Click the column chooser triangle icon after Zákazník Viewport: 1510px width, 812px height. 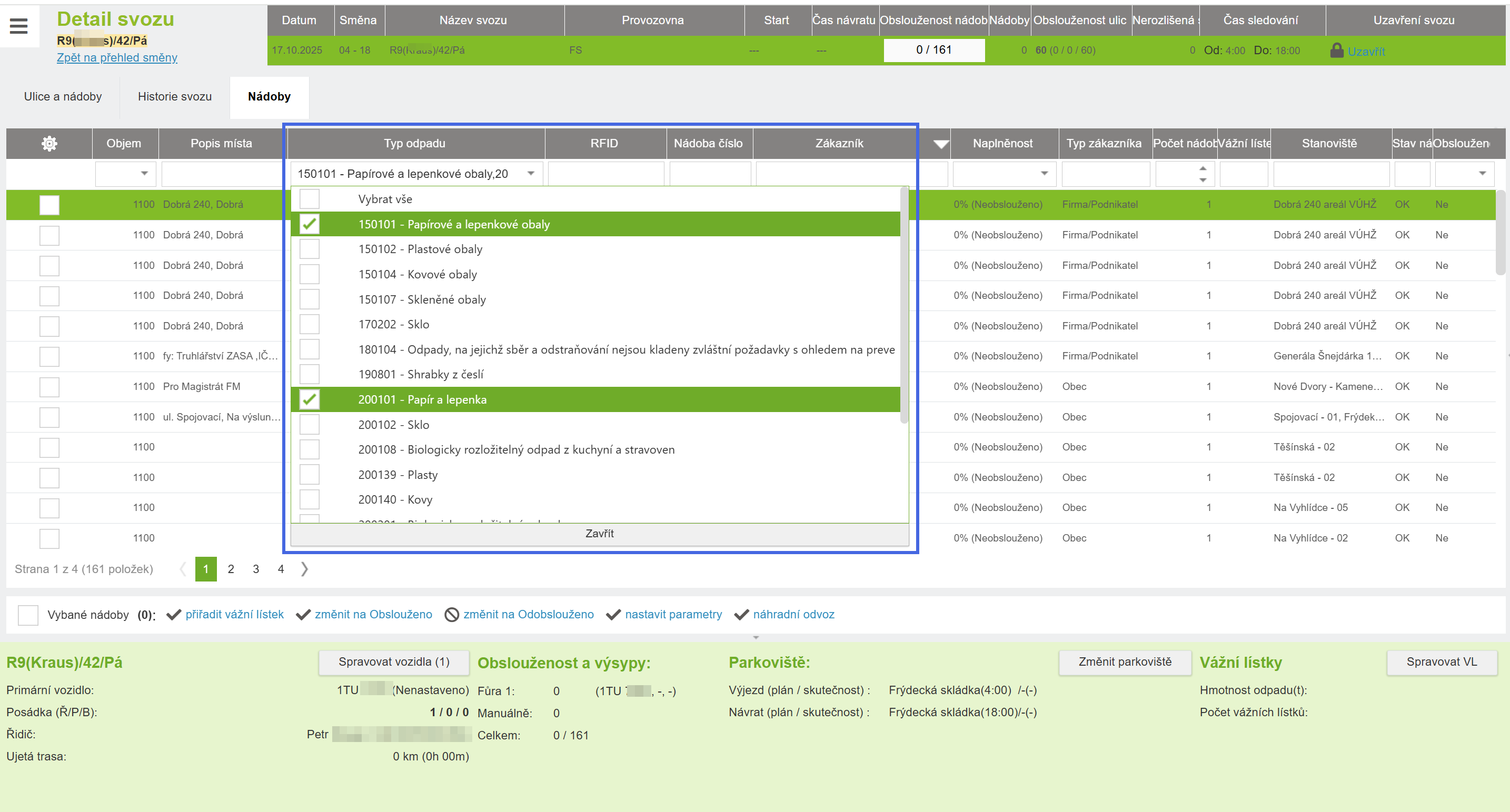click(x=941, y=144)
